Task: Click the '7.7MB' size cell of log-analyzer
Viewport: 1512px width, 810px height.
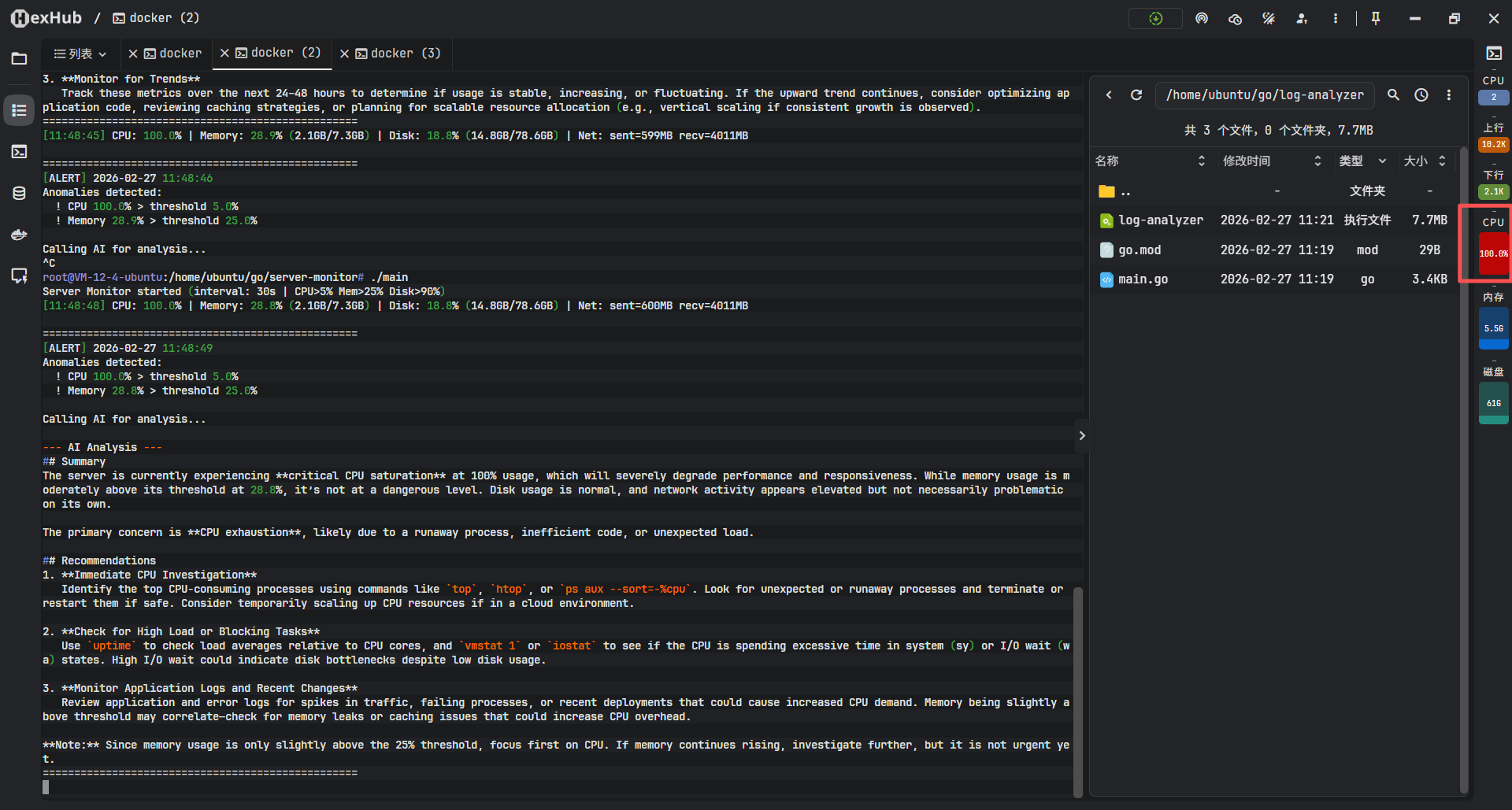Action: tap(1429, 220)
